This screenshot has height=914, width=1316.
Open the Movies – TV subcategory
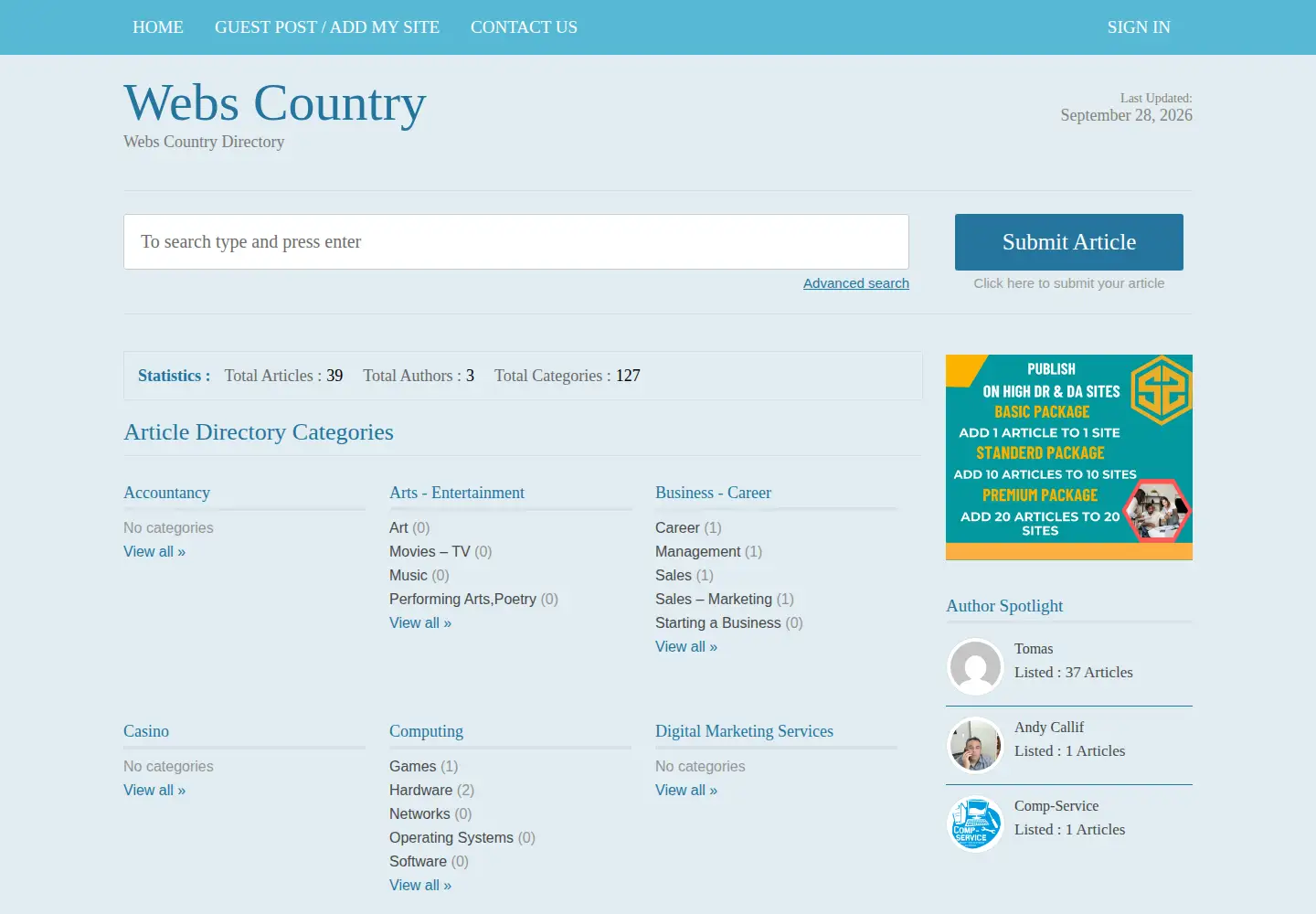click(430, 552)
